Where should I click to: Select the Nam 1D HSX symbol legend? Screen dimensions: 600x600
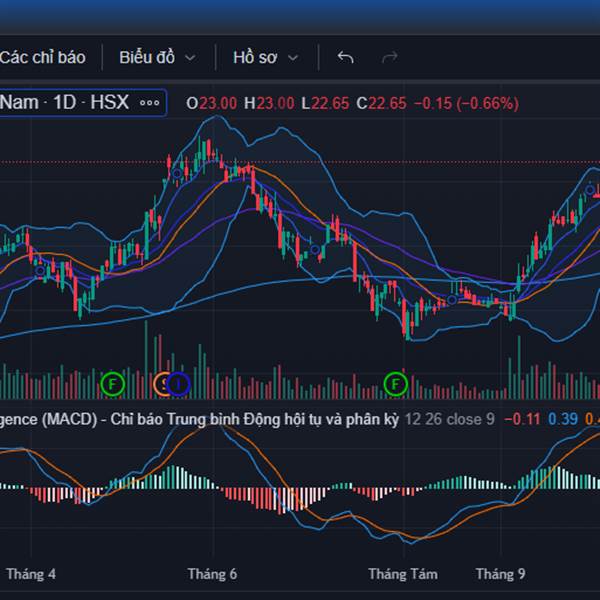[65, 103]
